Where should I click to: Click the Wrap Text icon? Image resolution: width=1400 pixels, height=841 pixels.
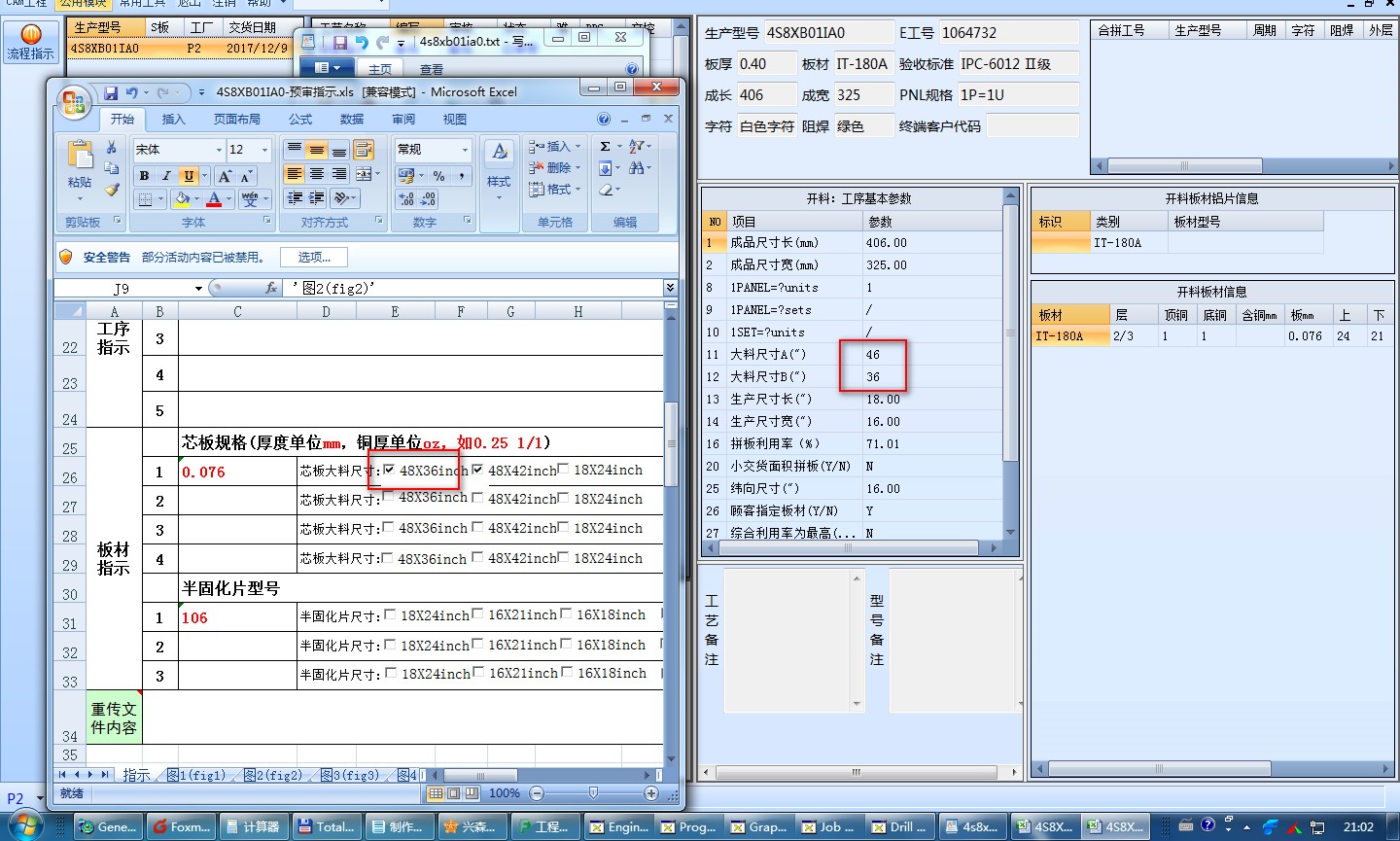364,150
